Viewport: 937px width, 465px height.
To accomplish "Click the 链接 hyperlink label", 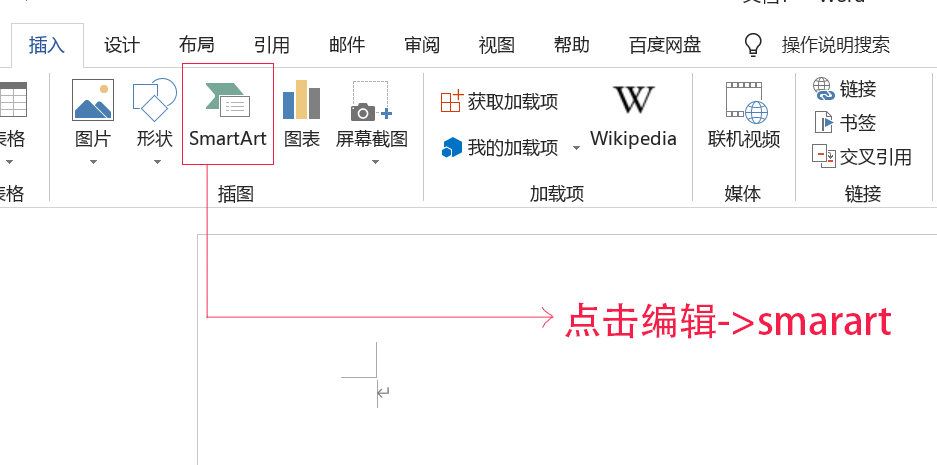I will pyautogui.click(x=858, y=89).
